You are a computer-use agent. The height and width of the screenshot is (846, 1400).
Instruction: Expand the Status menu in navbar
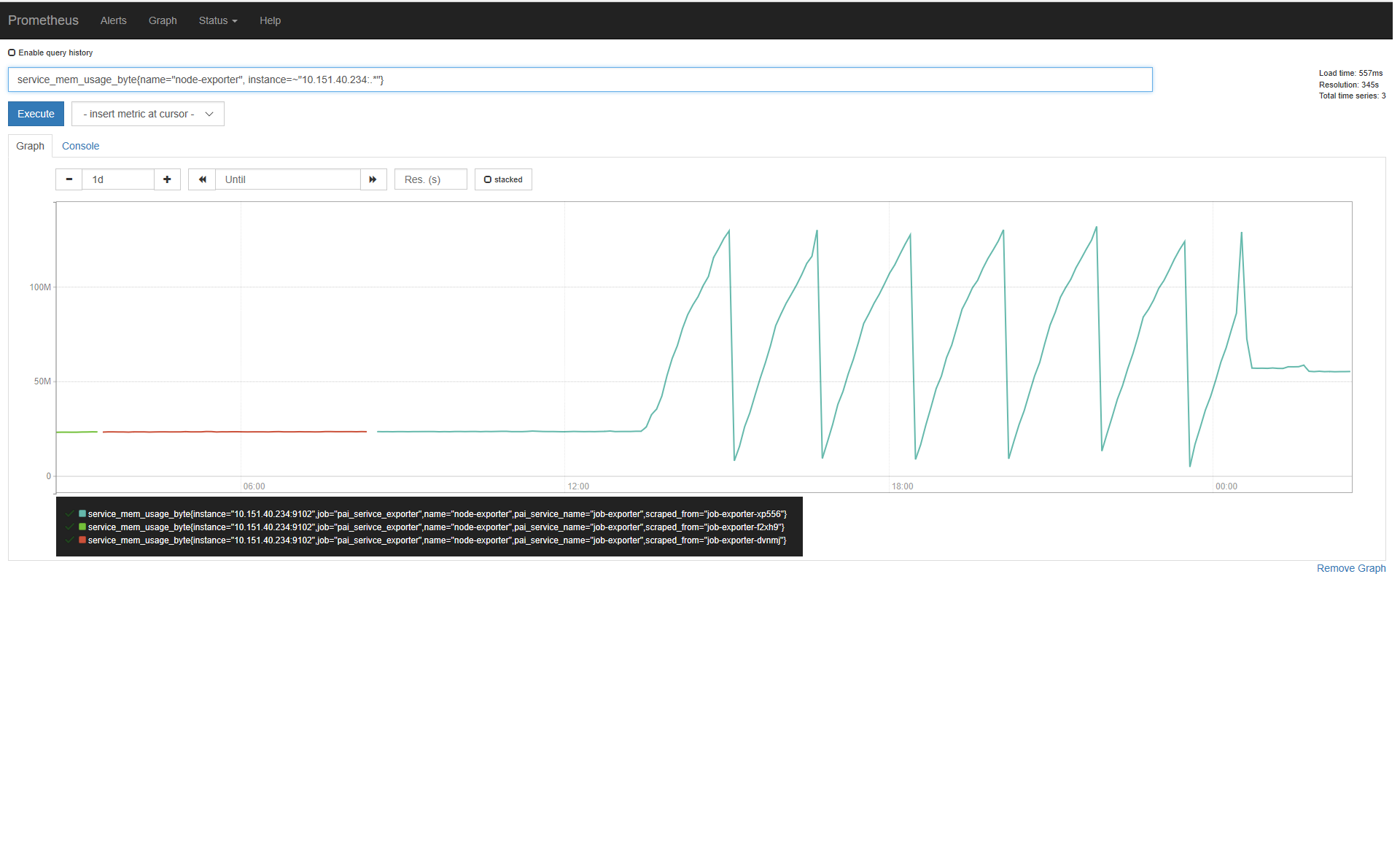click(217, 20)
